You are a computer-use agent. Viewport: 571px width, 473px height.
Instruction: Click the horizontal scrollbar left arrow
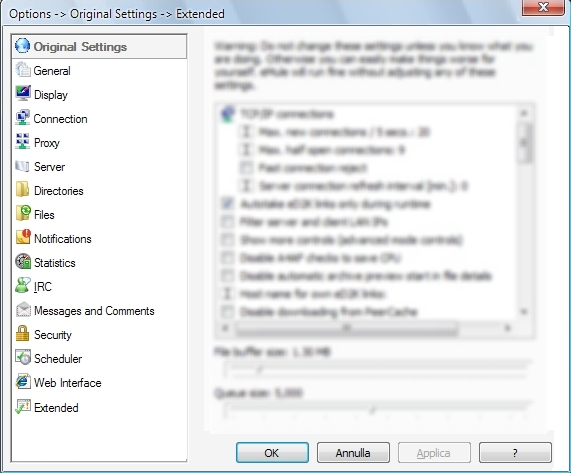point(225,328)
